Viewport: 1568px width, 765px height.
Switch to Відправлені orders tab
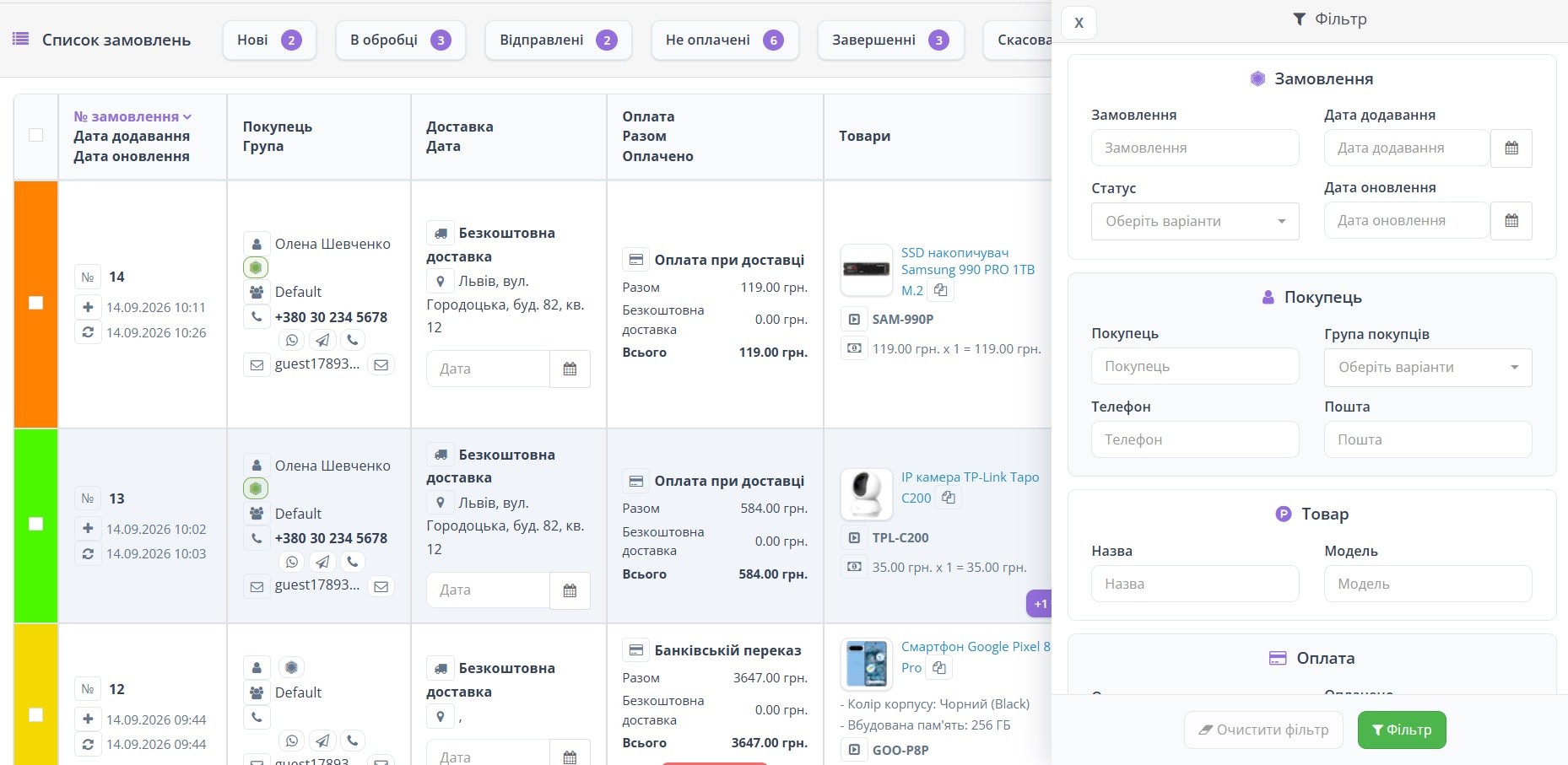tap(558, 40)
